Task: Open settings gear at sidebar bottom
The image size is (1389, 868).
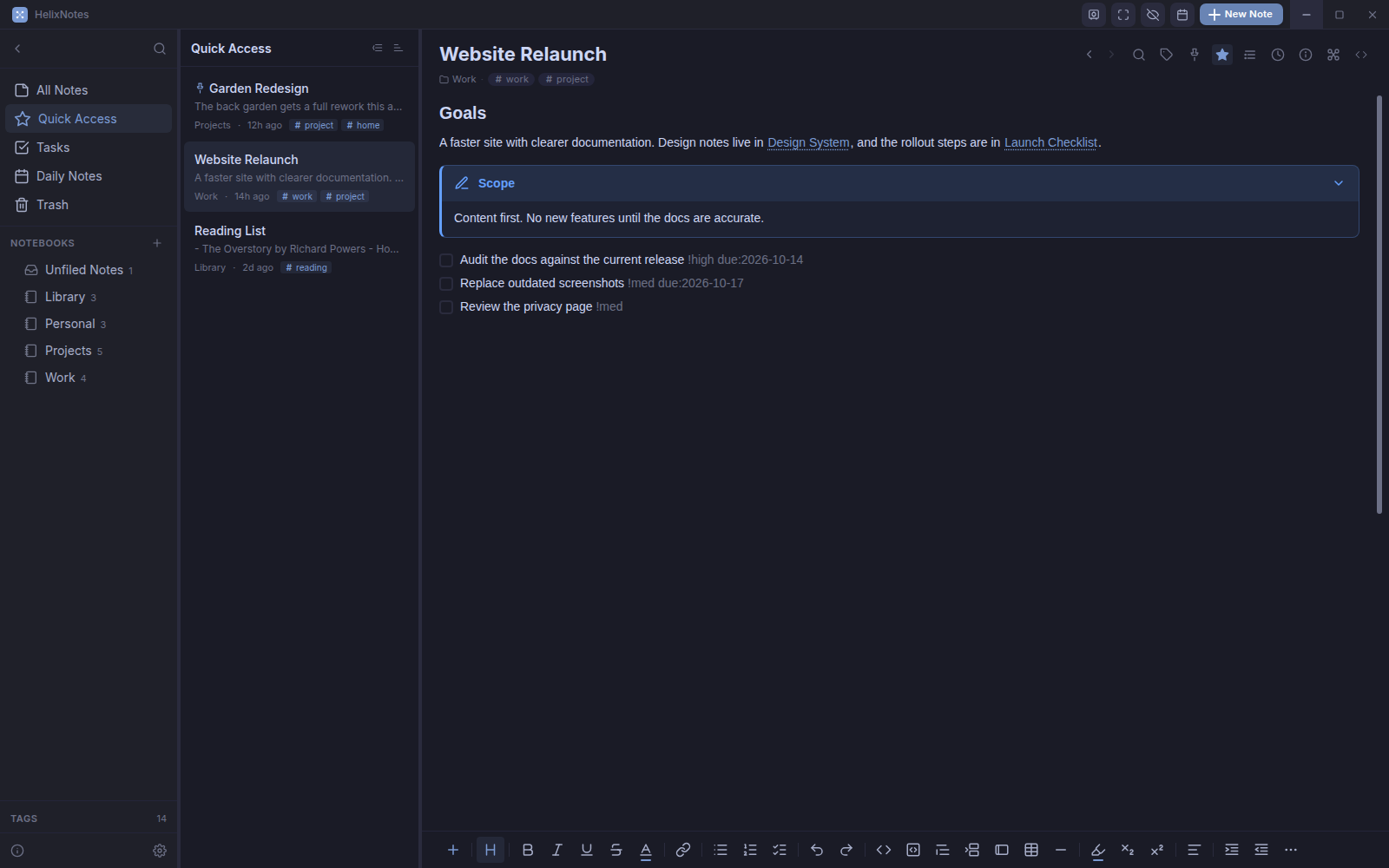Action: tap(160, 851)
